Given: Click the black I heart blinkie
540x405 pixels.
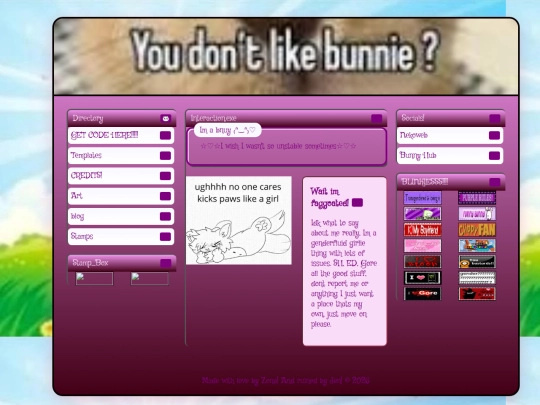Looking at the screenshot, I should (423, 278).
